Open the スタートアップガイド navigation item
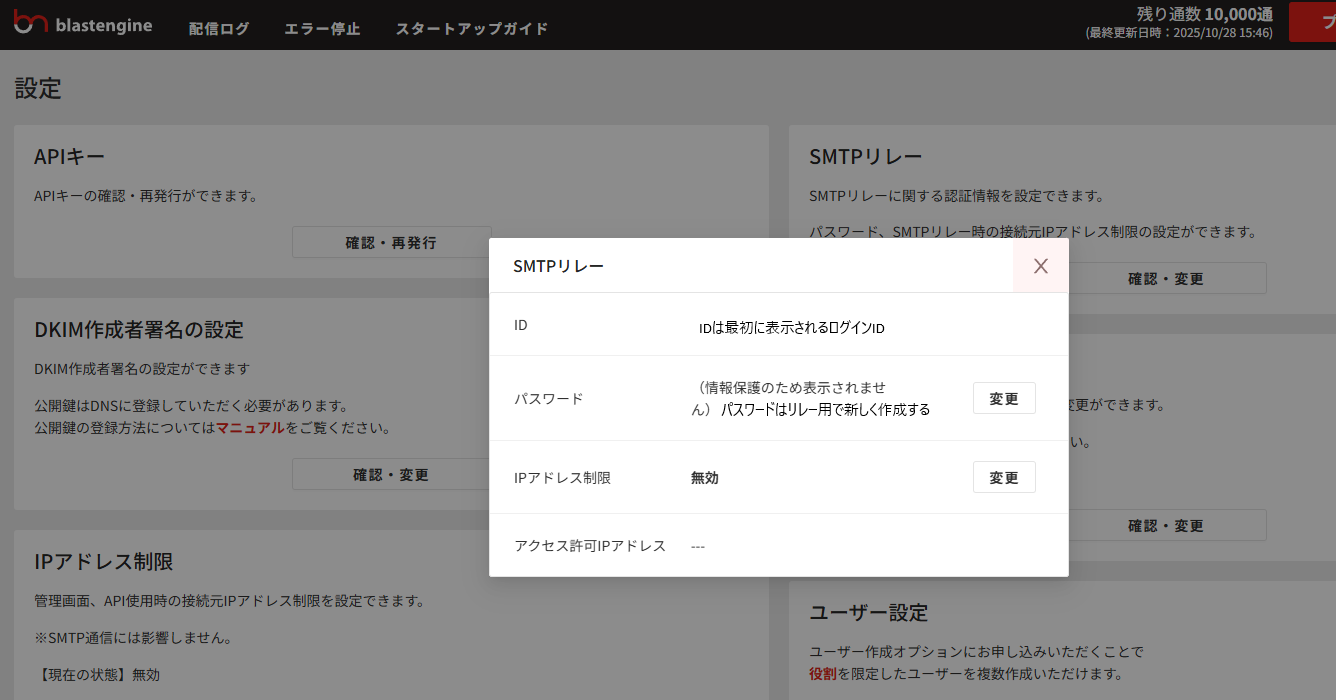1336x700 pixels. click(472, 28)
